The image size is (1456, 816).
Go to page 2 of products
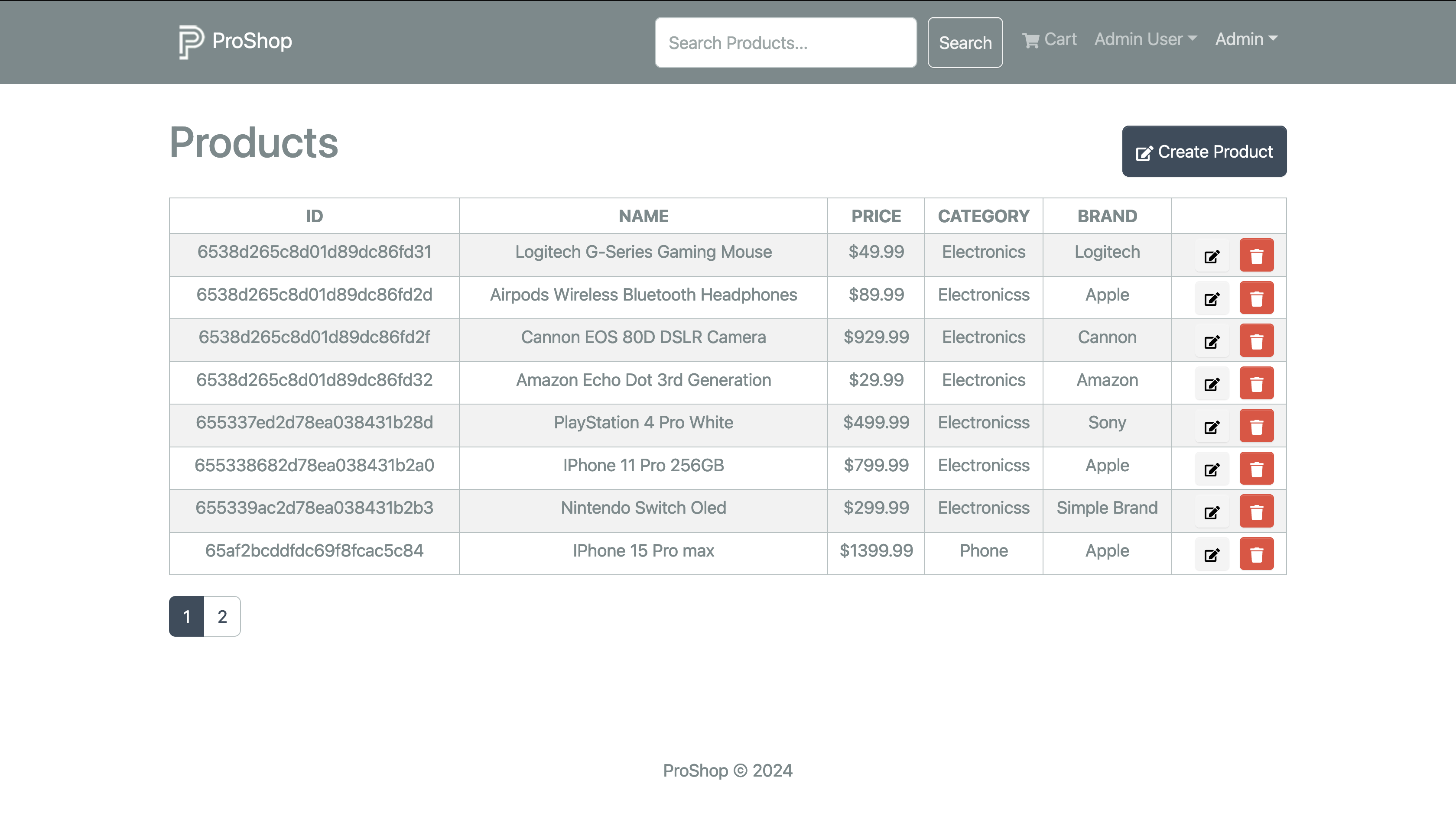tap(222, 616)
